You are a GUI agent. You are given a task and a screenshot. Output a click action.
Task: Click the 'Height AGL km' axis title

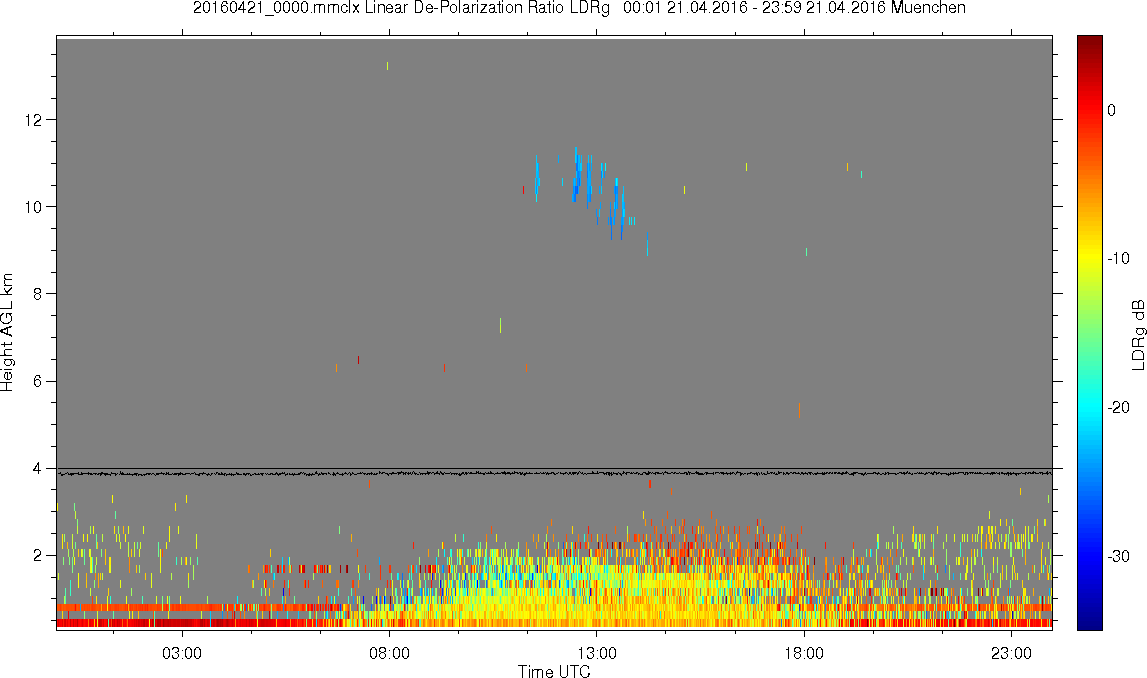pyautogui.click(x=8, y=333)
